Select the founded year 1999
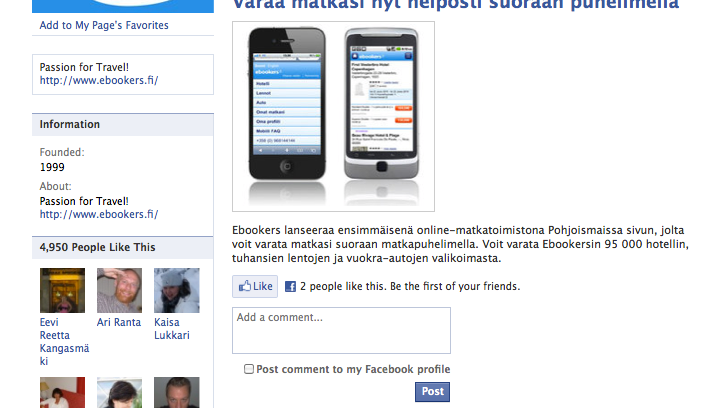Screen dimensions: 726x408 pos(52,167)
